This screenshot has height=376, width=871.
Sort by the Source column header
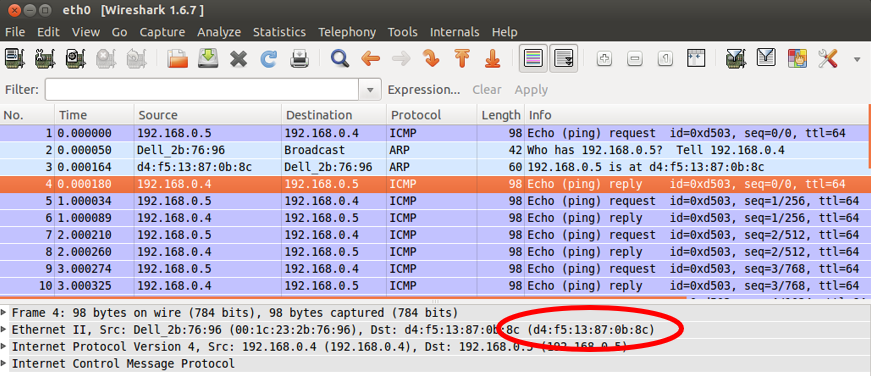208,115
